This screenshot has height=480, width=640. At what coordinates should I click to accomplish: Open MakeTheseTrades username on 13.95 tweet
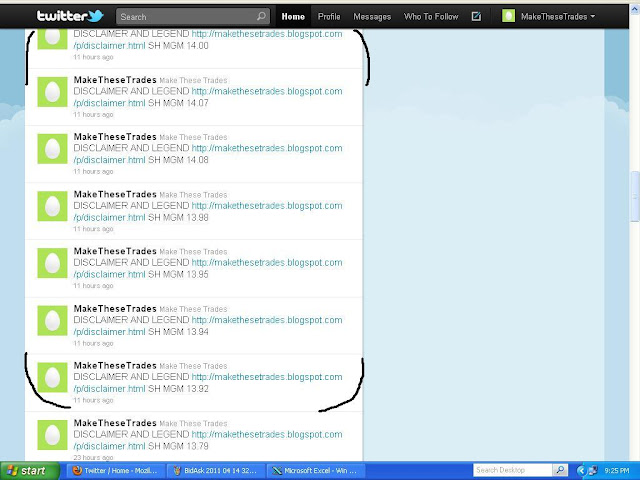tap(115, 251)
